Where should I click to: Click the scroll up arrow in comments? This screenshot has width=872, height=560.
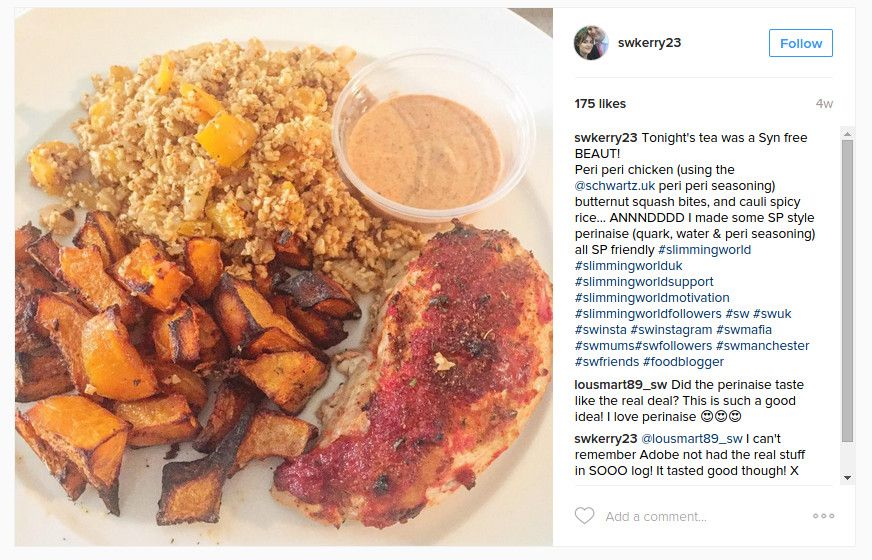847,134
